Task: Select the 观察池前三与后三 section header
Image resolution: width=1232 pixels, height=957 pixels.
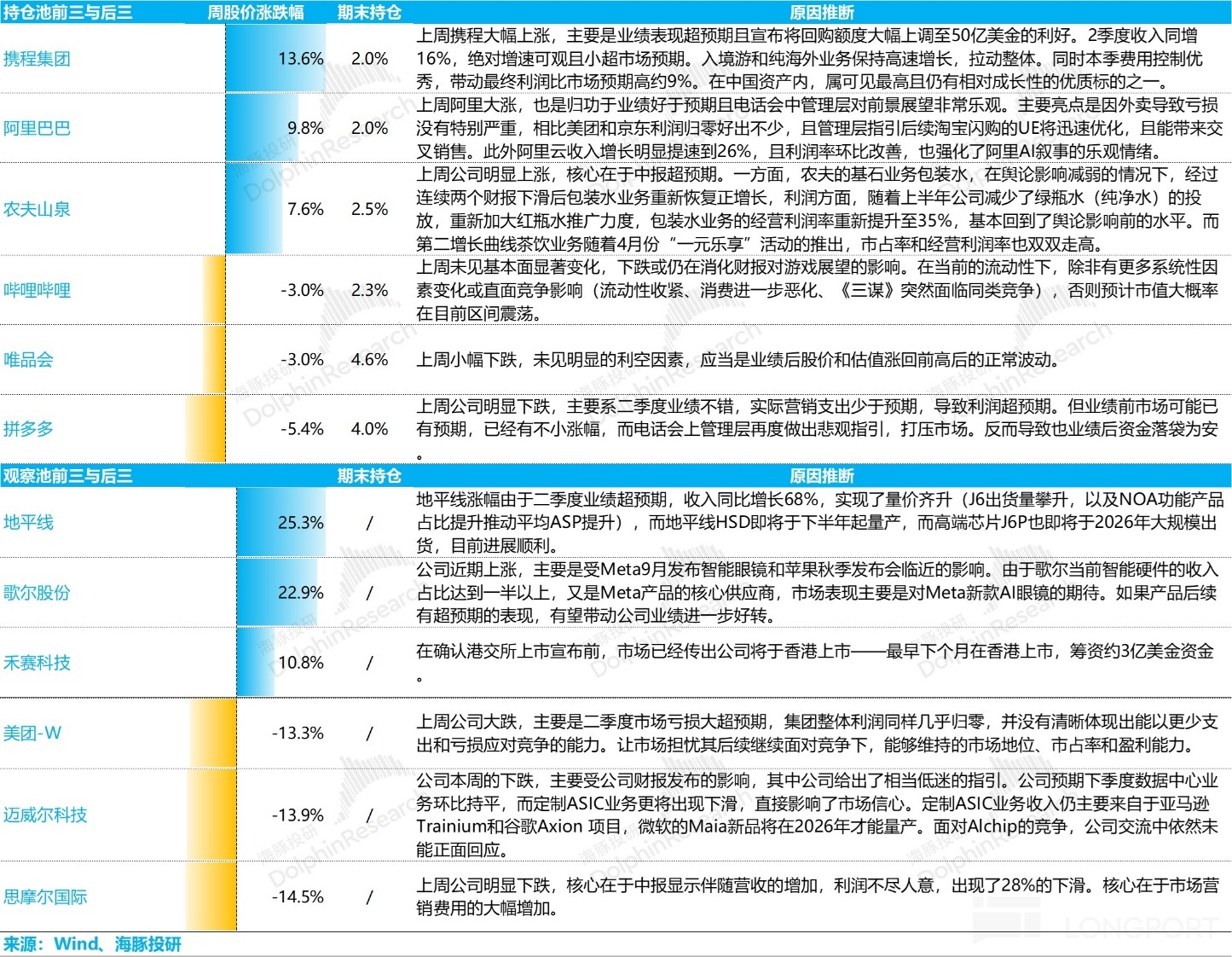Action: coord(67,475)
